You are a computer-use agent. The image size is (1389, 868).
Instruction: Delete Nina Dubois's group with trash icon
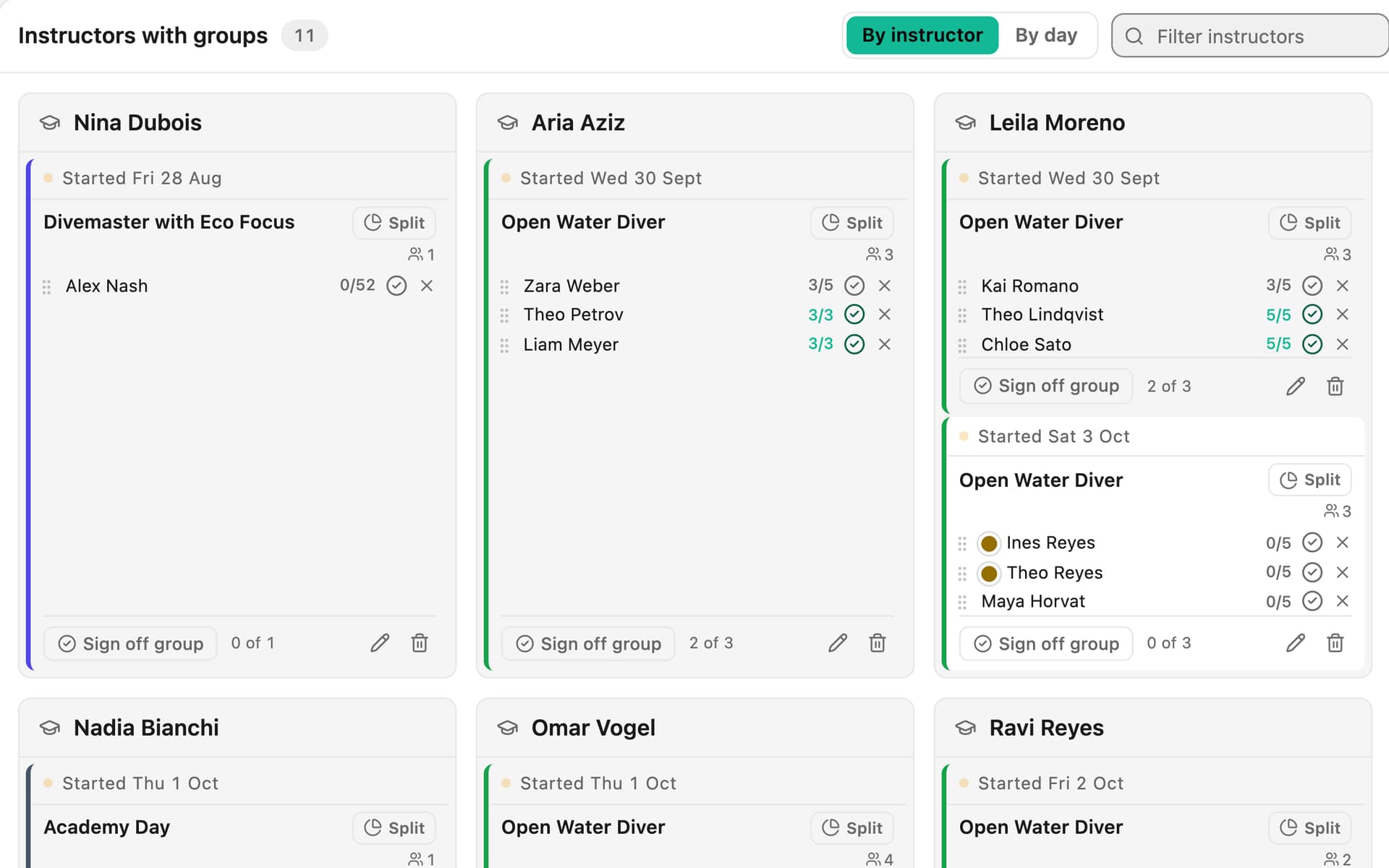pos(420,643)
